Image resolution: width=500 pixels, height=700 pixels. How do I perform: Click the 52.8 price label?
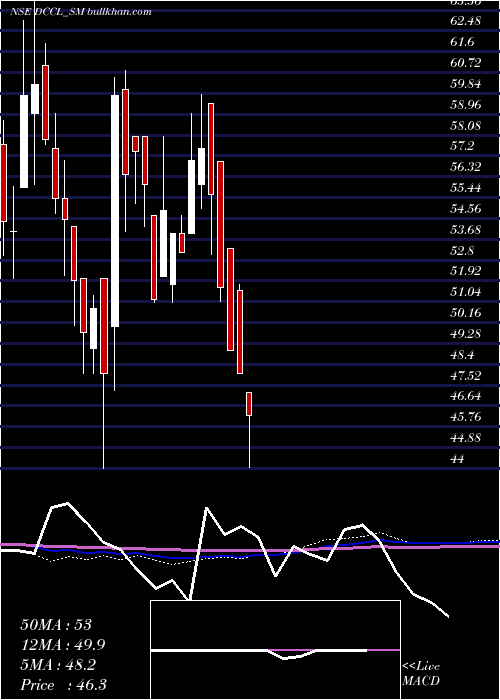pos(462,250)
